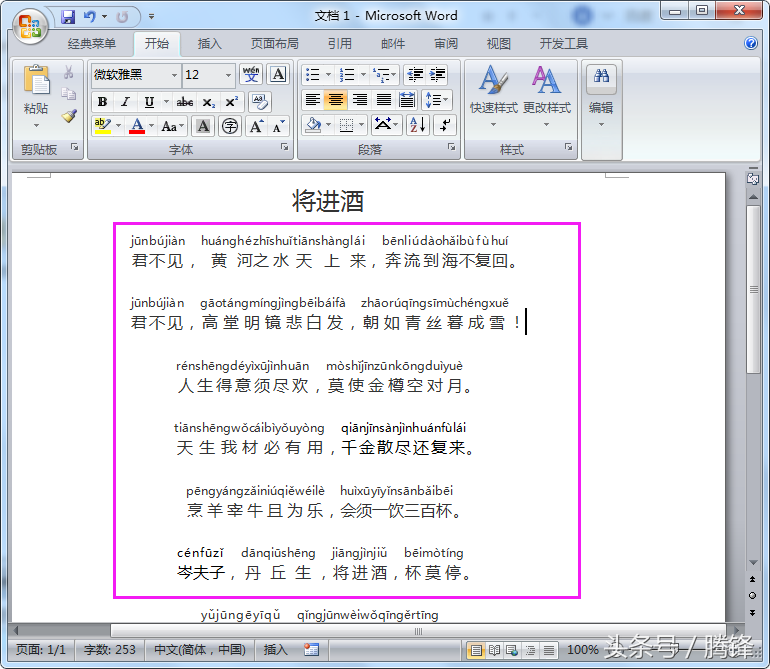Expand font color dropdown arrow

(151, 126)
